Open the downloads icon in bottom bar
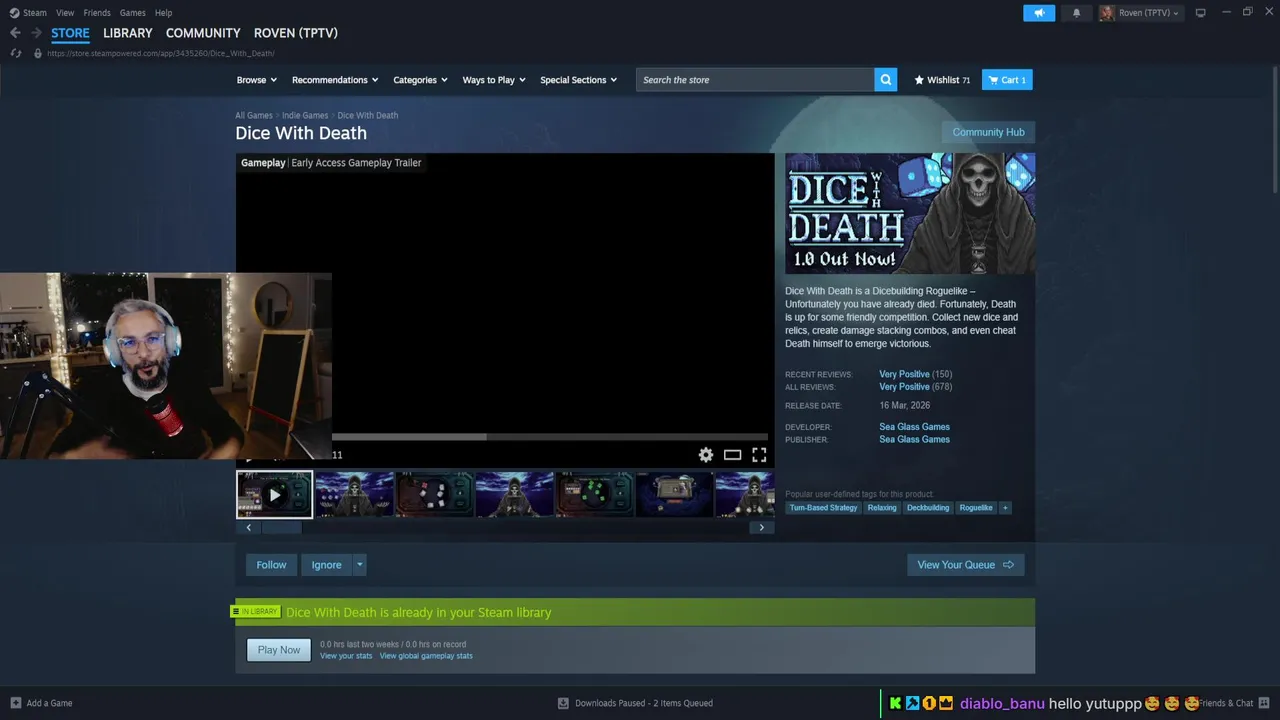This screenshot has width=1280, height=720. [563, 703]
